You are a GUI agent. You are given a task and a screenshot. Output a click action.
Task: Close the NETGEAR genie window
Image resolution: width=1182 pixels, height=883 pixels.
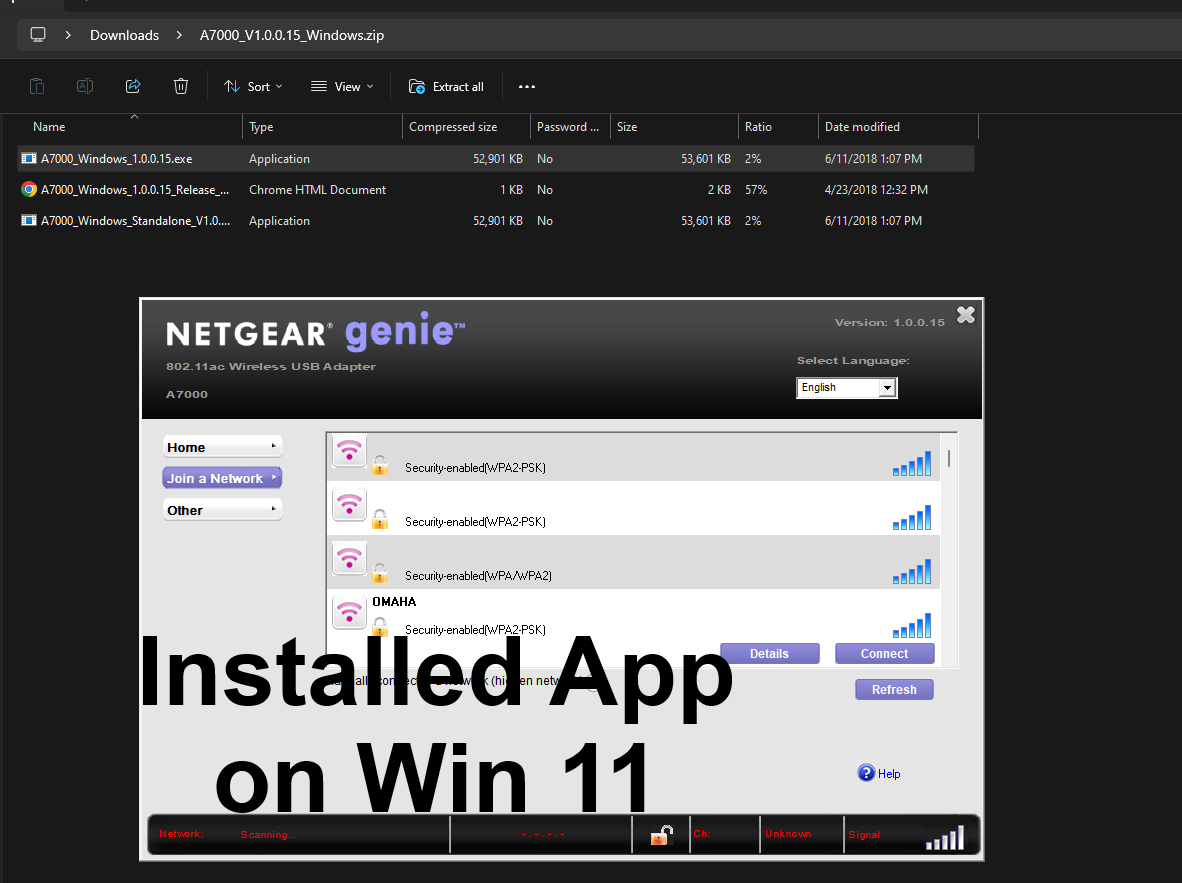[x=966, y=314]
